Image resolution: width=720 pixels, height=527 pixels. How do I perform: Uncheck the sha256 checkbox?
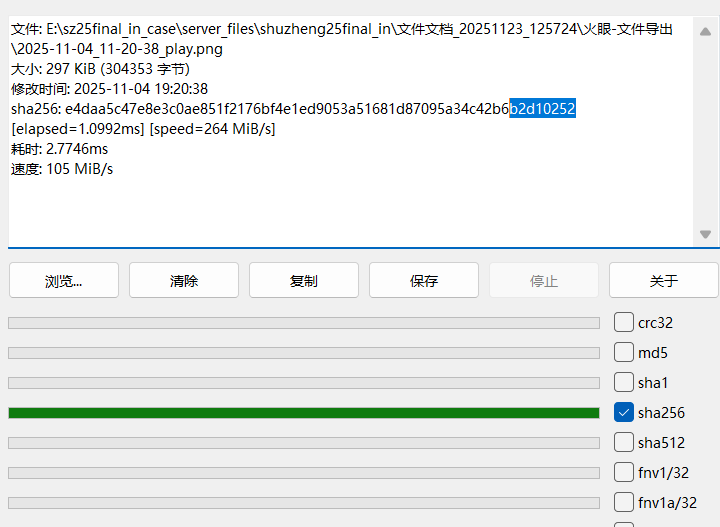[x=624, y=412]
